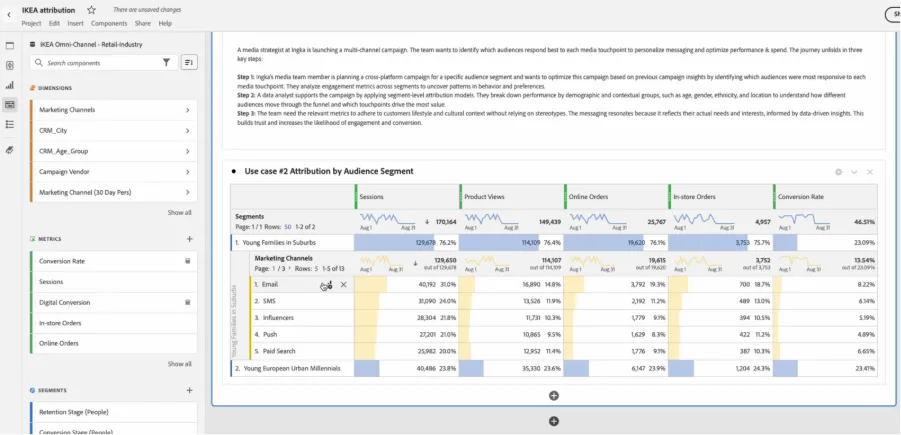Open the Help menu
Viewport: 901px width, 435px height.
tap(165, 24)
